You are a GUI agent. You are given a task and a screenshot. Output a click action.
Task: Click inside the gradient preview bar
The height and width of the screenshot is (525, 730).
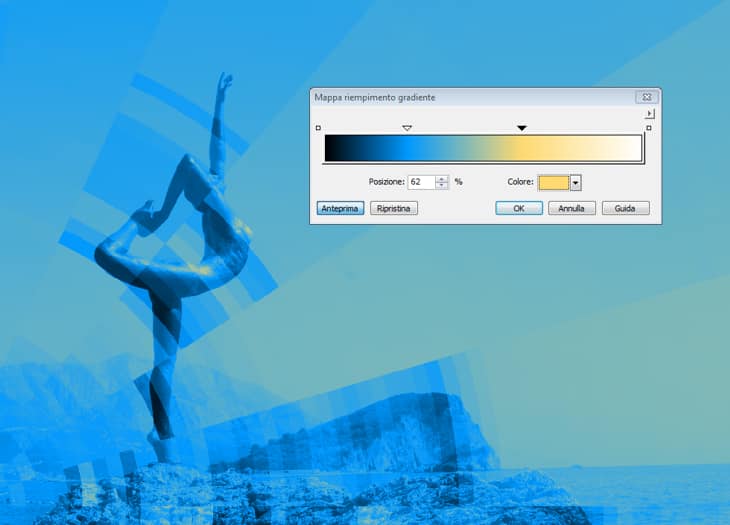(x=483, y=149)
